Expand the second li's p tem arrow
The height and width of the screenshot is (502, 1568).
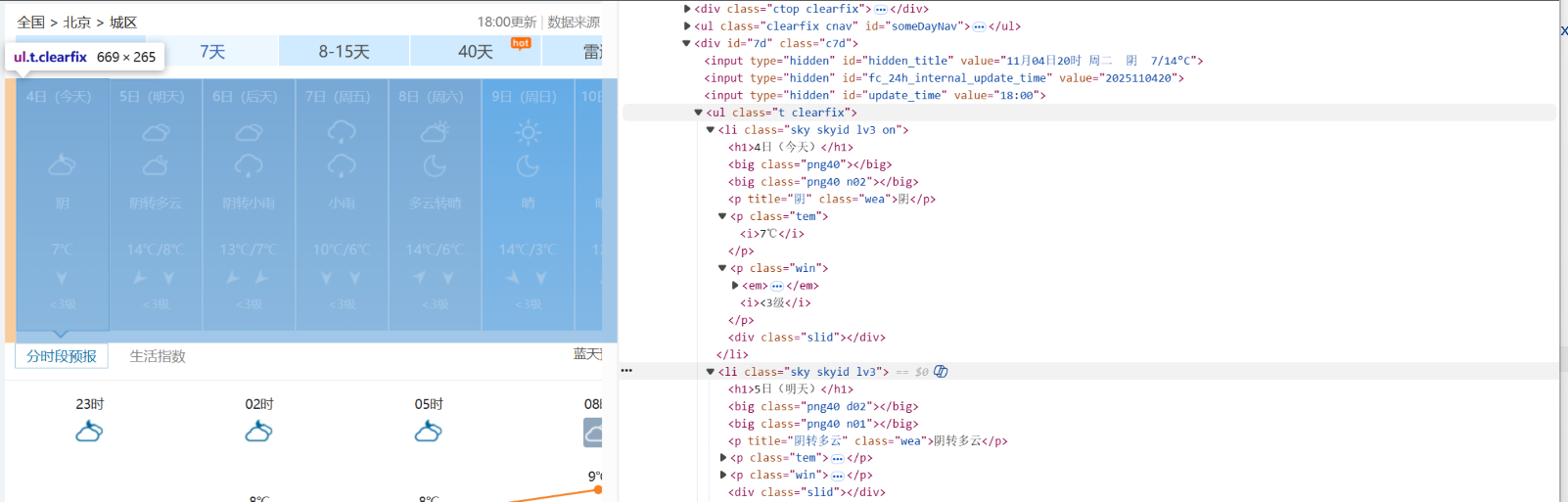click(x=723, y=458)
